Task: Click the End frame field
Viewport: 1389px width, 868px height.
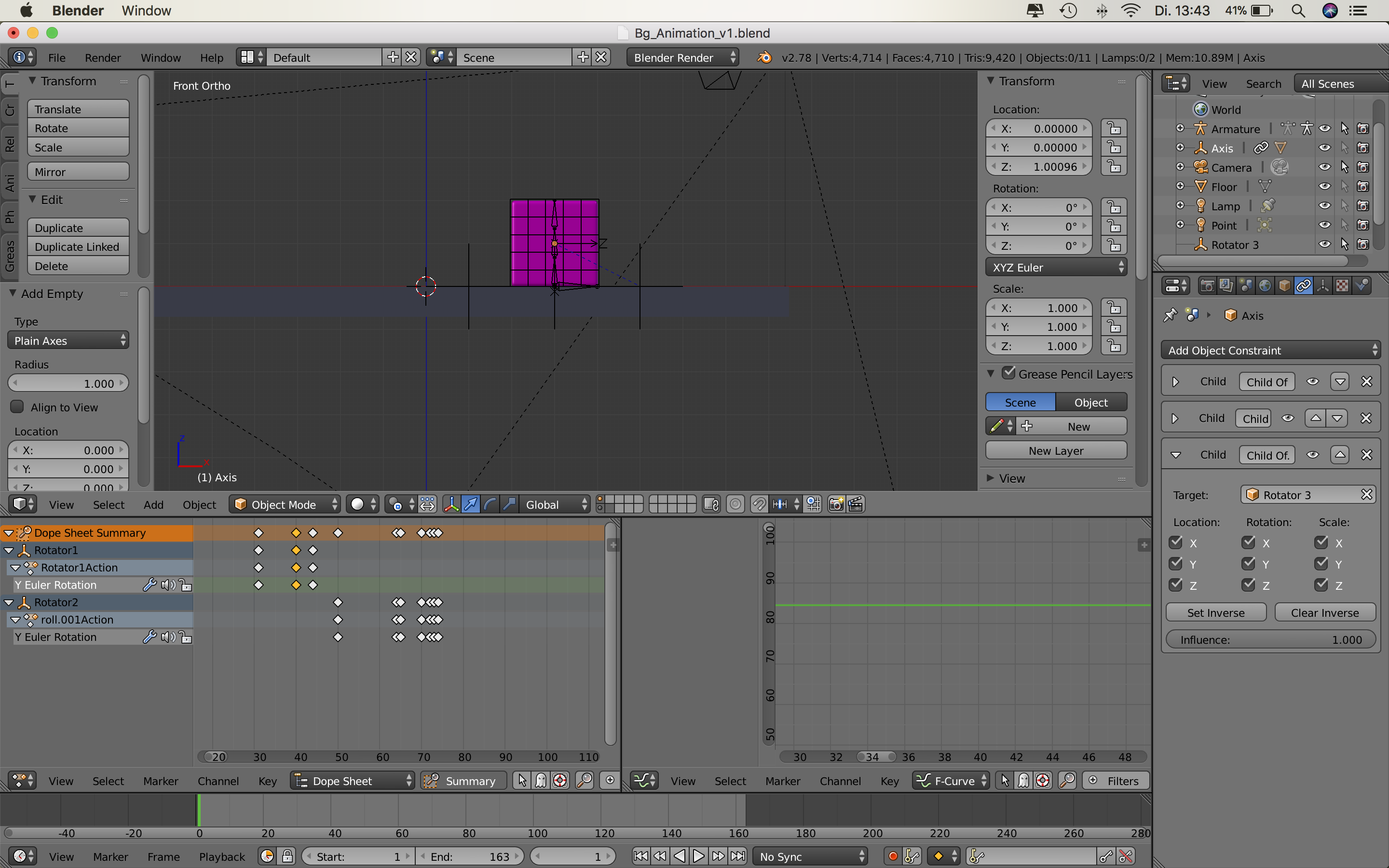Action: point(469,856)
